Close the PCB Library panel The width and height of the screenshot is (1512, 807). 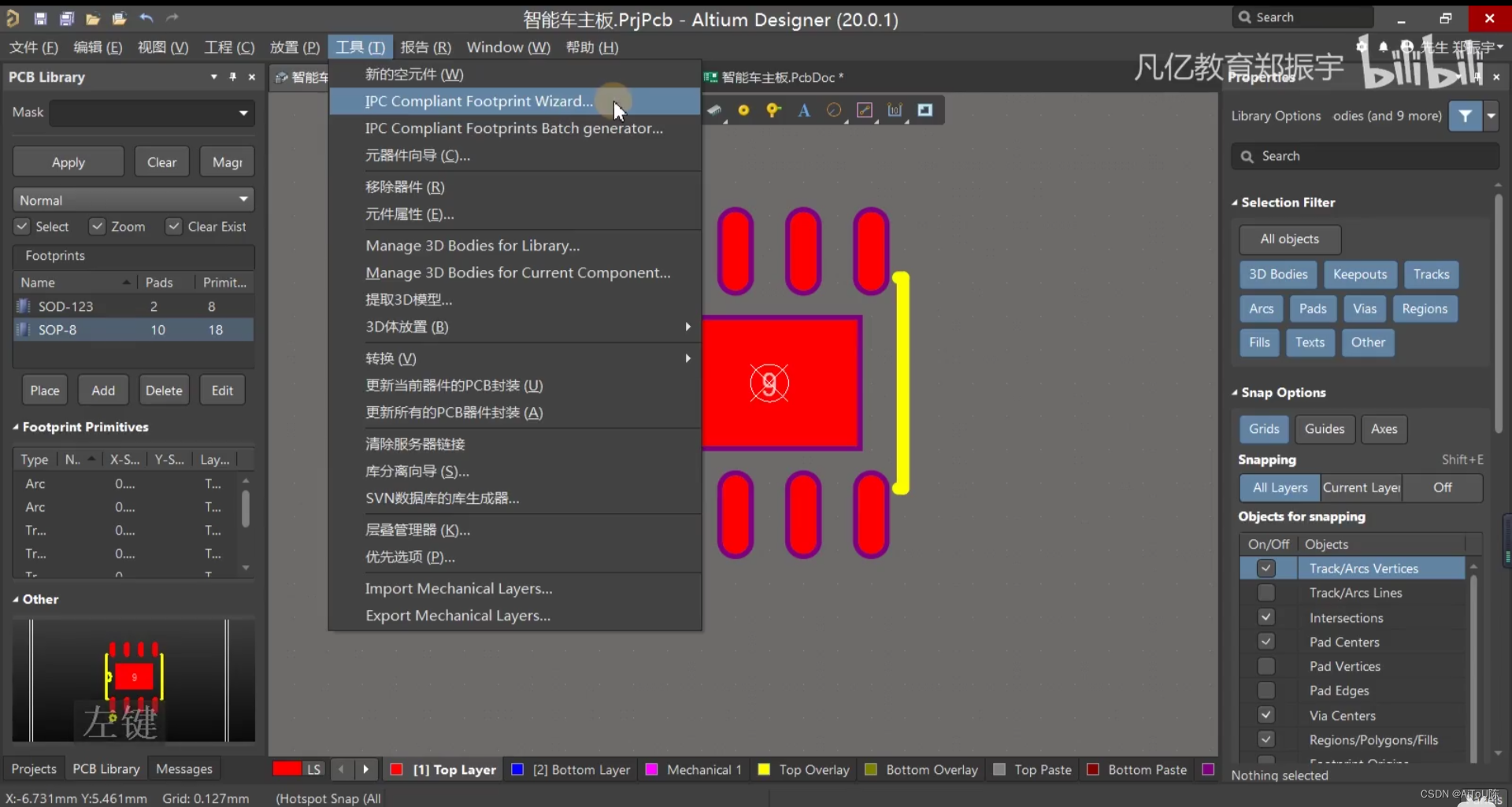tap(252, 76)
